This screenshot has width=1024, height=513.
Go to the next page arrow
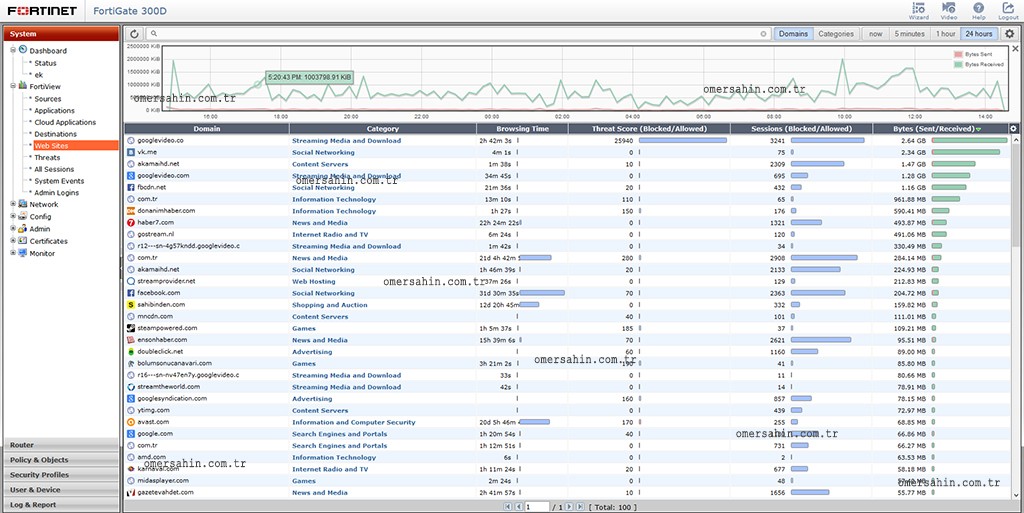click(x=569, y=506)
